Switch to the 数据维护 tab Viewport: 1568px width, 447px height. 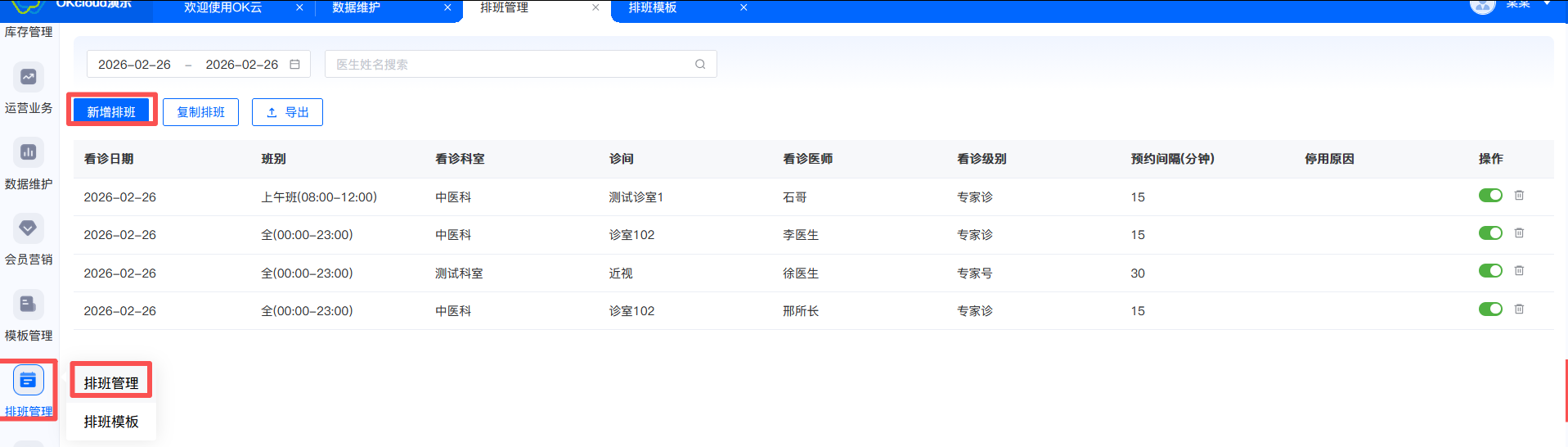(x=357, y=8)
